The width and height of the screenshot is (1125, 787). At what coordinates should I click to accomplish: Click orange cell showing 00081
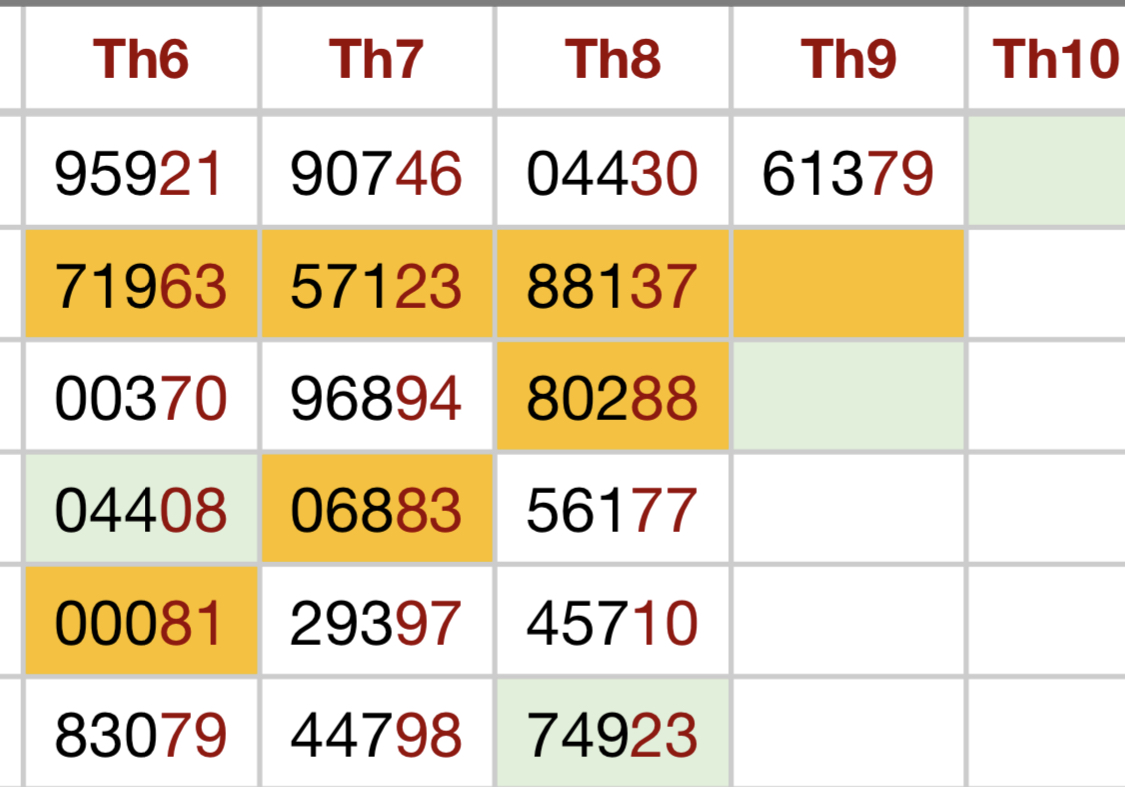141,622
